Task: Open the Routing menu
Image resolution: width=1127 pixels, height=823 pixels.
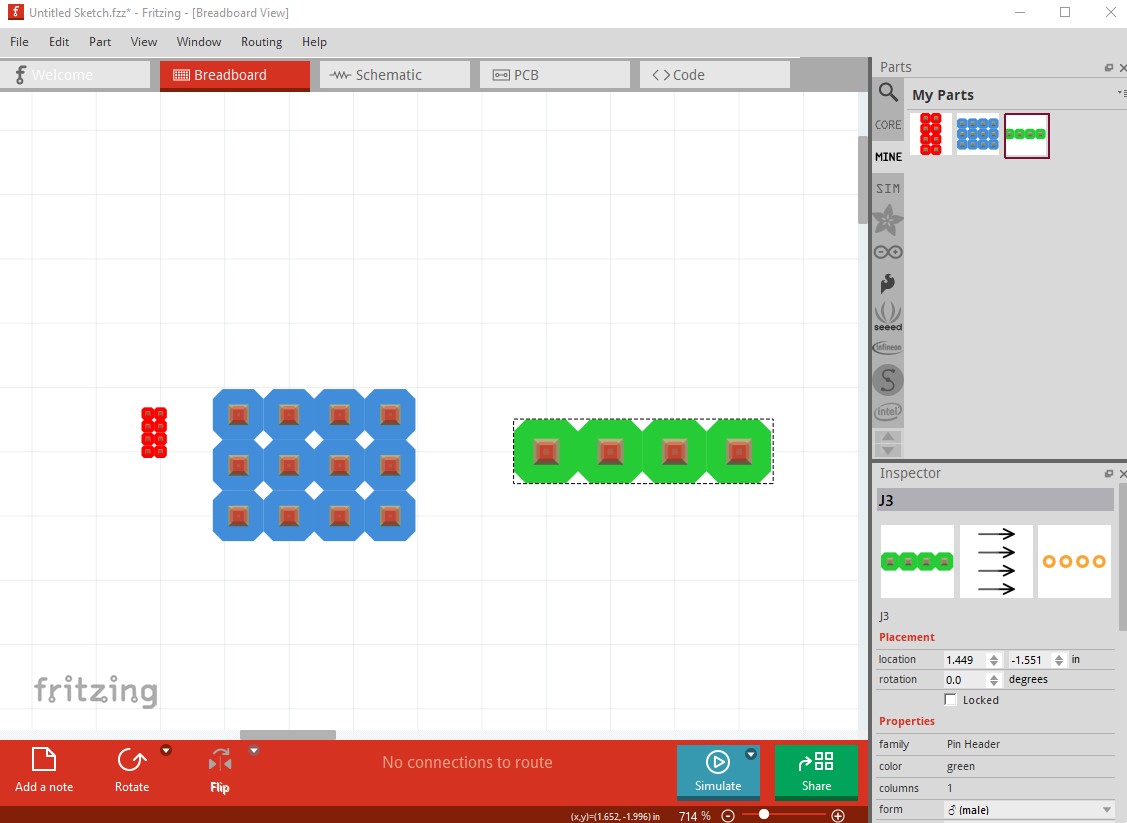Action: (261, 42)
